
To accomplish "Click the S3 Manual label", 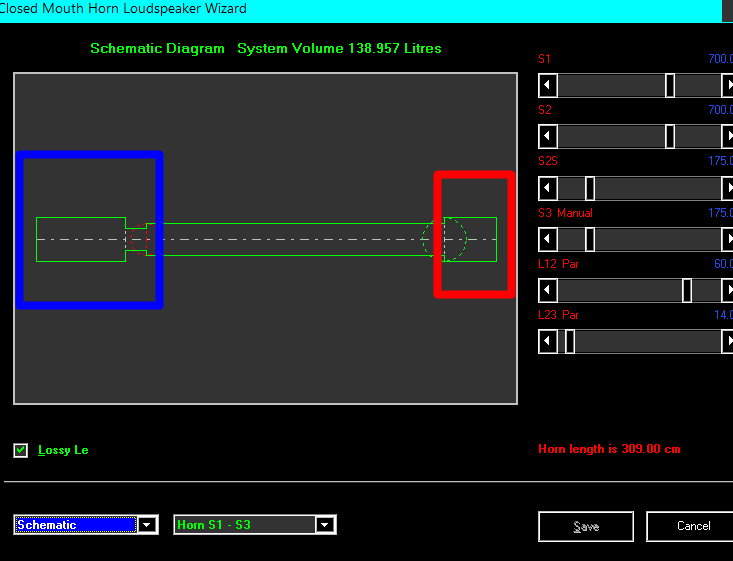I will (565, 213).
